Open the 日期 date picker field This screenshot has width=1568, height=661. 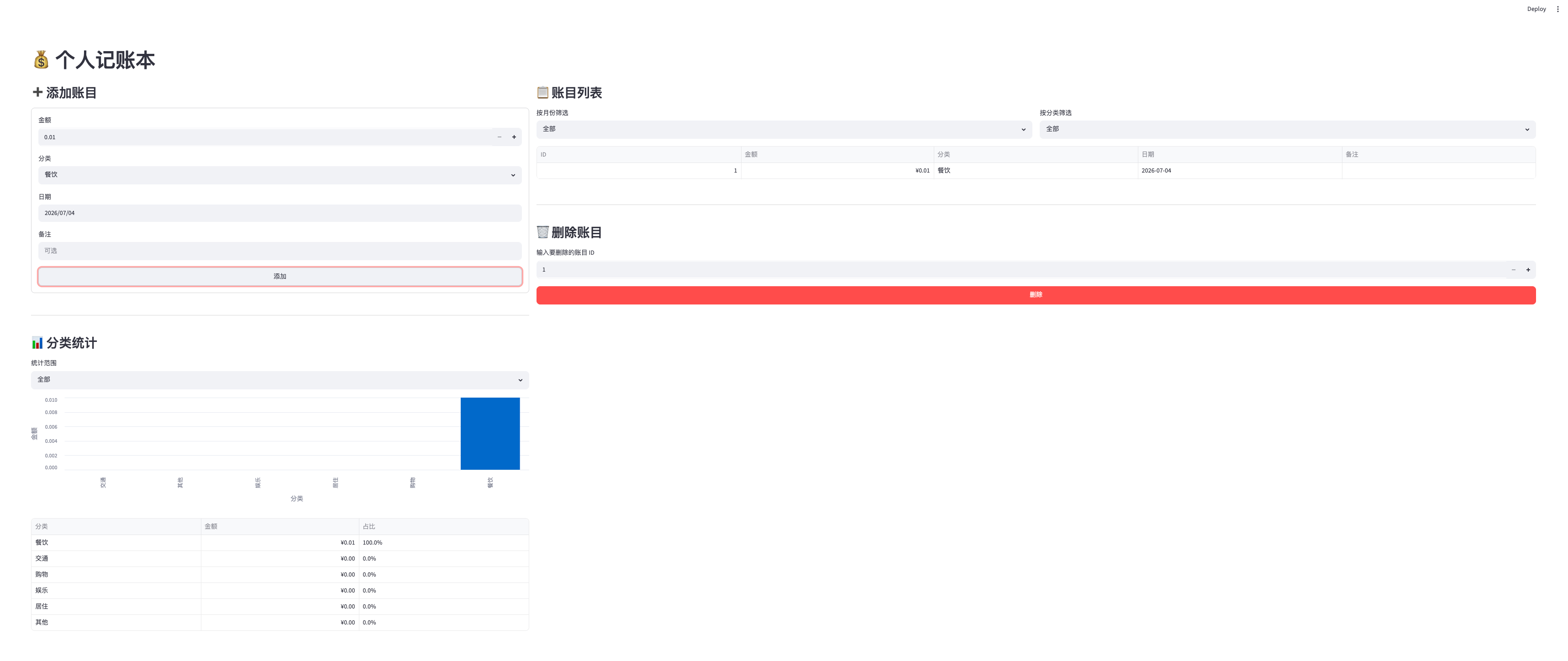[x=280, y=213]
